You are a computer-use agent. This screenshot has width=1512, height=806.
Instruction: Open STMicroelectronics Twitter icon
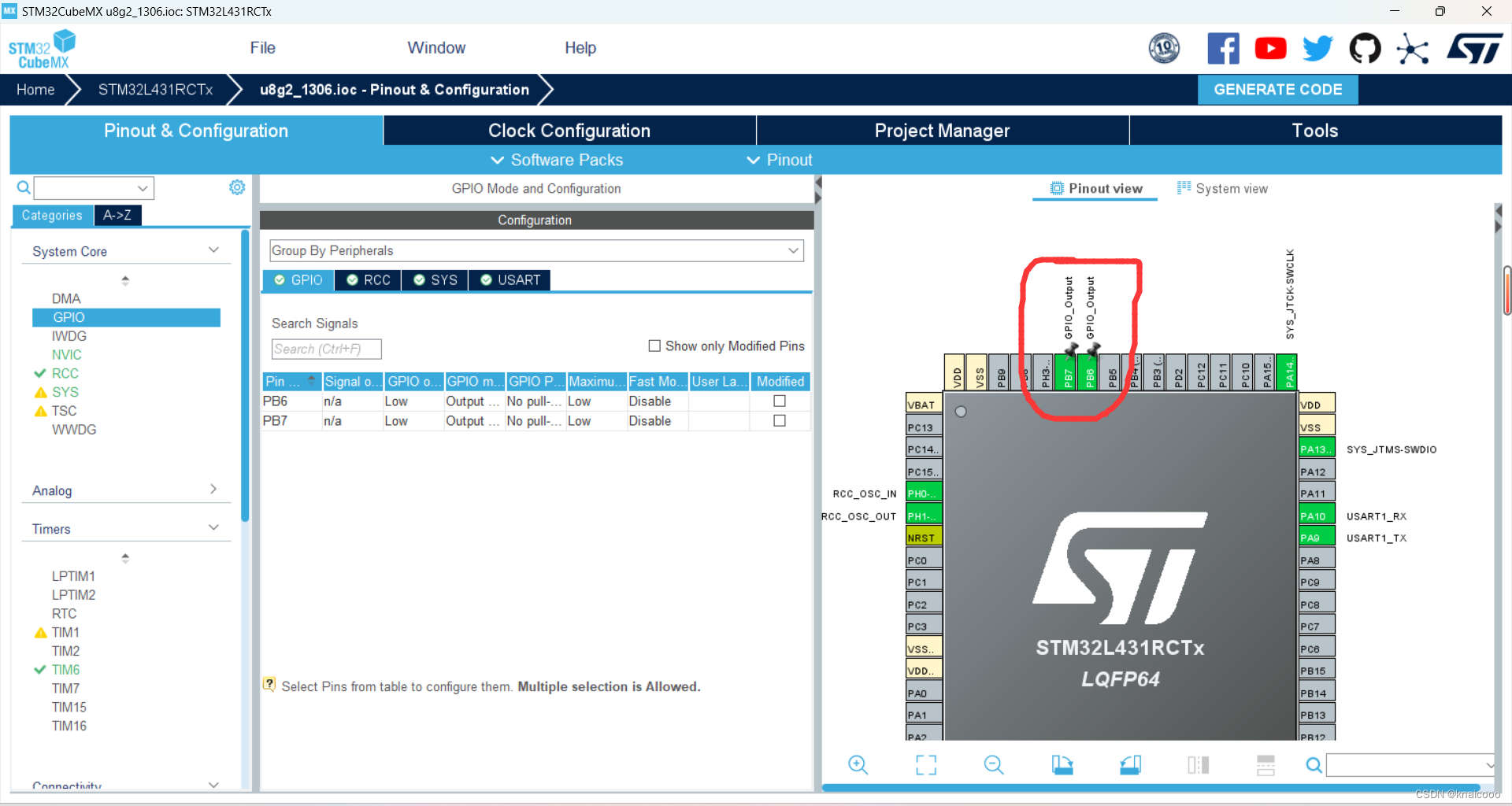1317,48
